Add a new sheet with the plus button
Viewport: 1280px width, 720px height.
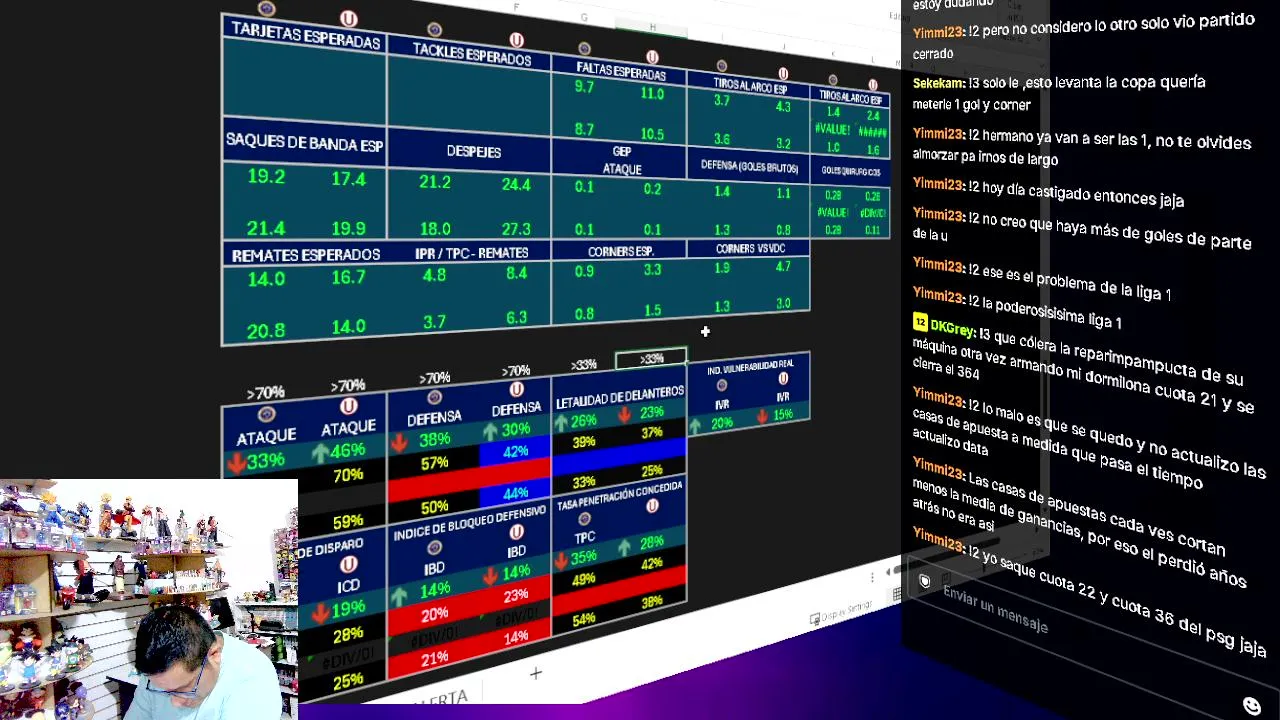tap(535, 674)
